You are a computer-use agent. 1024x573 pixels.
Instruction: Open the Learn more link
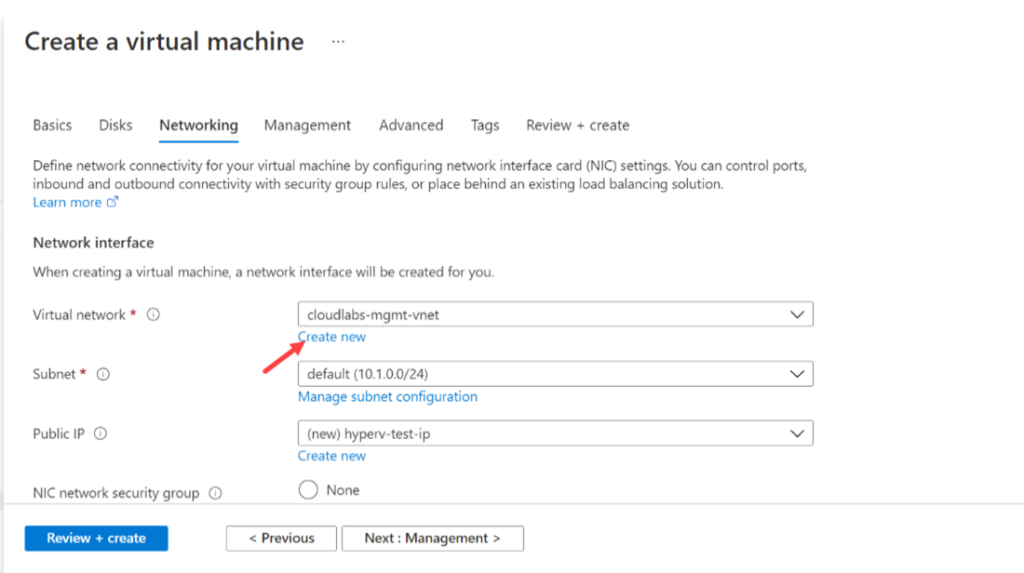[x=67, y=203]
